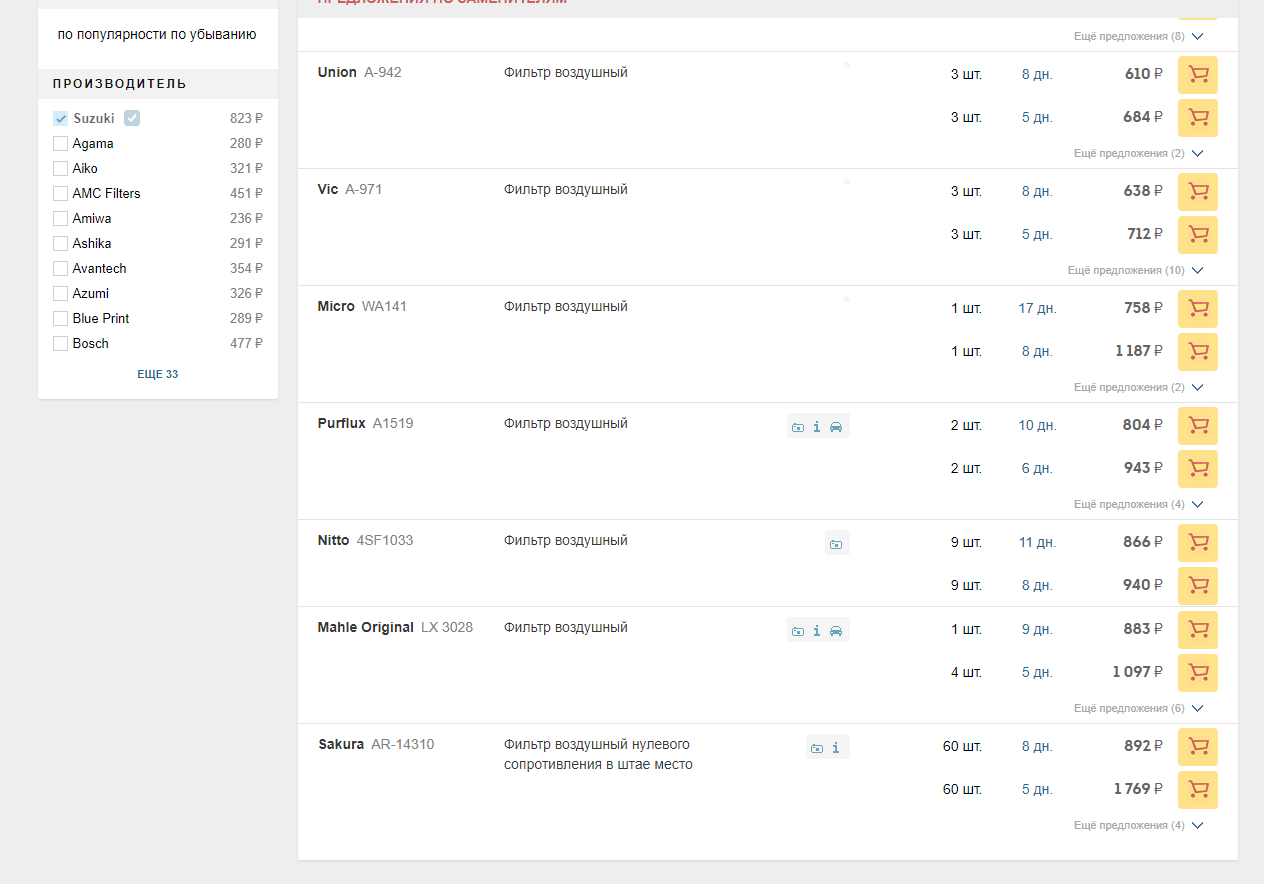
Task: Expand more offers (10) for Vic A-971
Action: tap(1135, 271)
